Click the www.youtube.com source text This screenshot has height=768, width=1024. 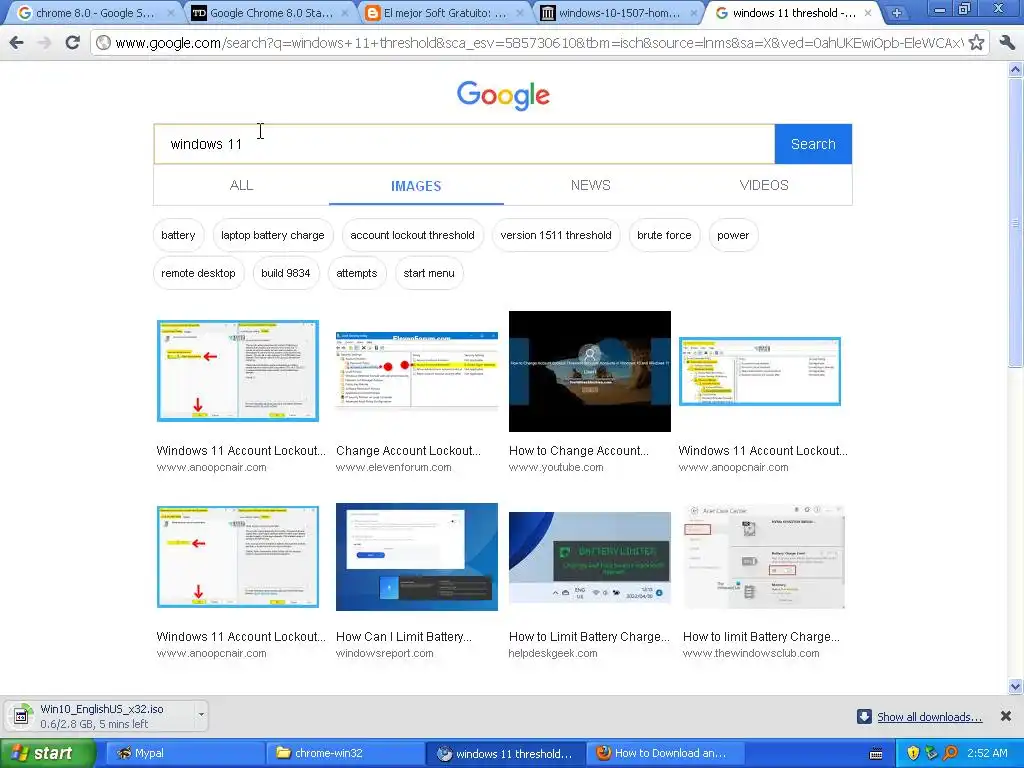tap(556, 468)
